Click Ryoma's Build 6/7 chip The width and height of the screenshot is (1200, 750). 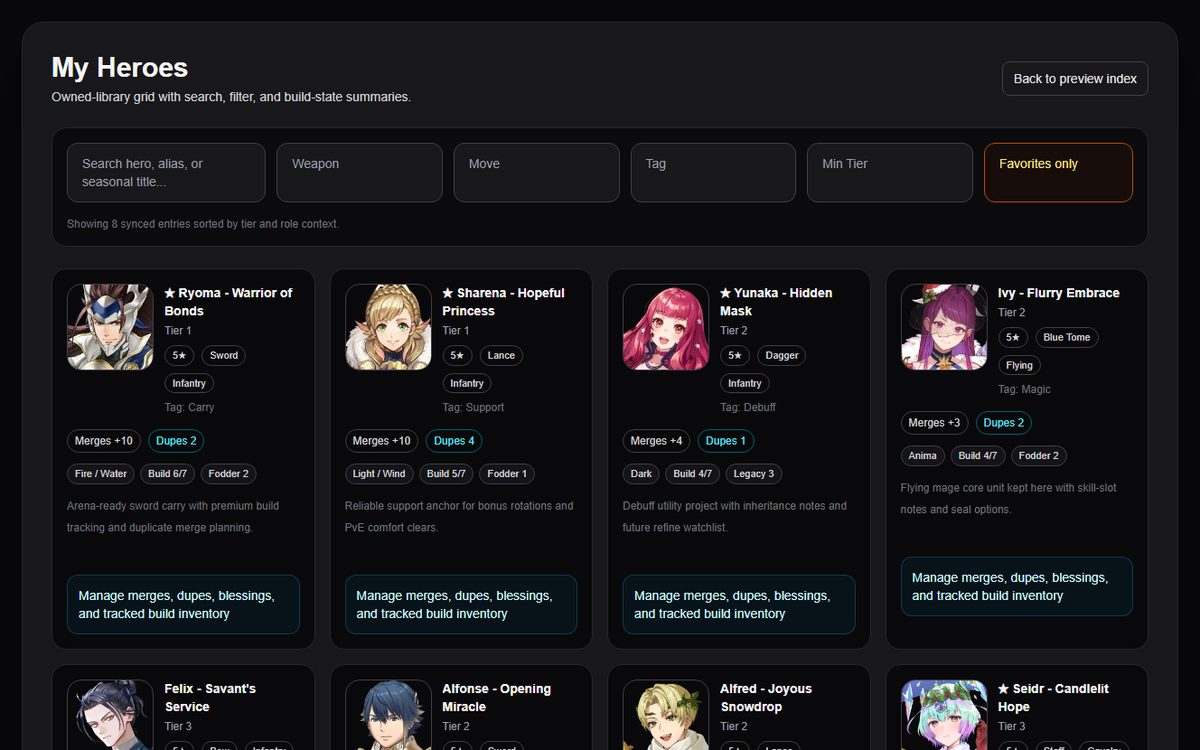pyautogui.click(x=168, y=474)
